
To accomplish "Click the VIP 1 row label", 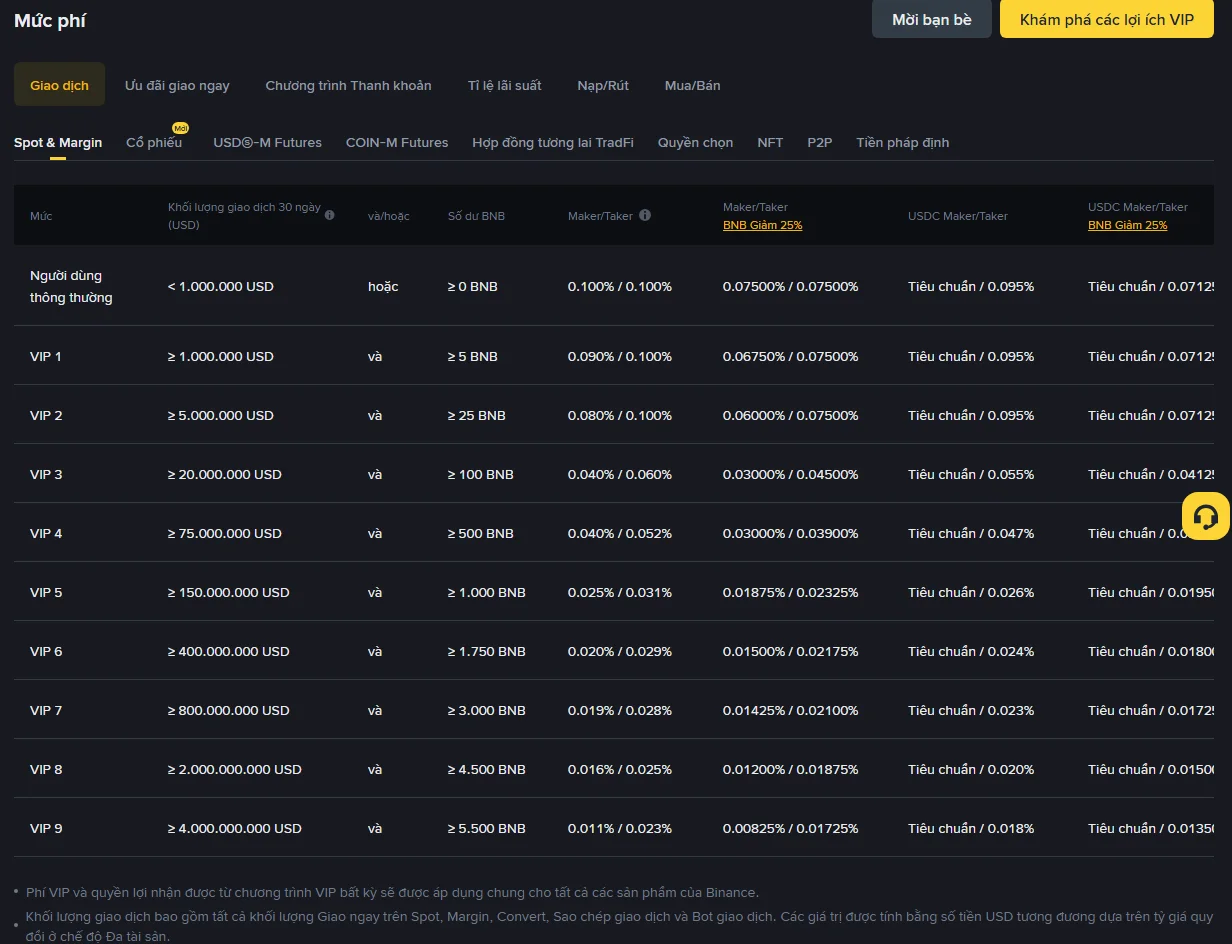I will pyautogui.click(x=46, y=356).
